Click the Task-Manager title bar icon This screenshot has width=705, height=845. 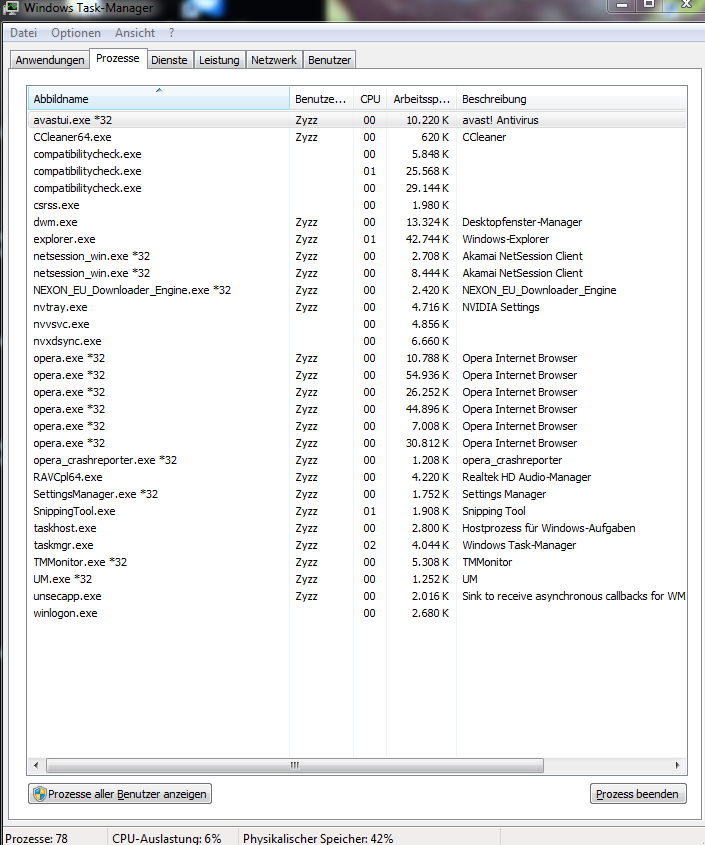(x=11, y=8)
